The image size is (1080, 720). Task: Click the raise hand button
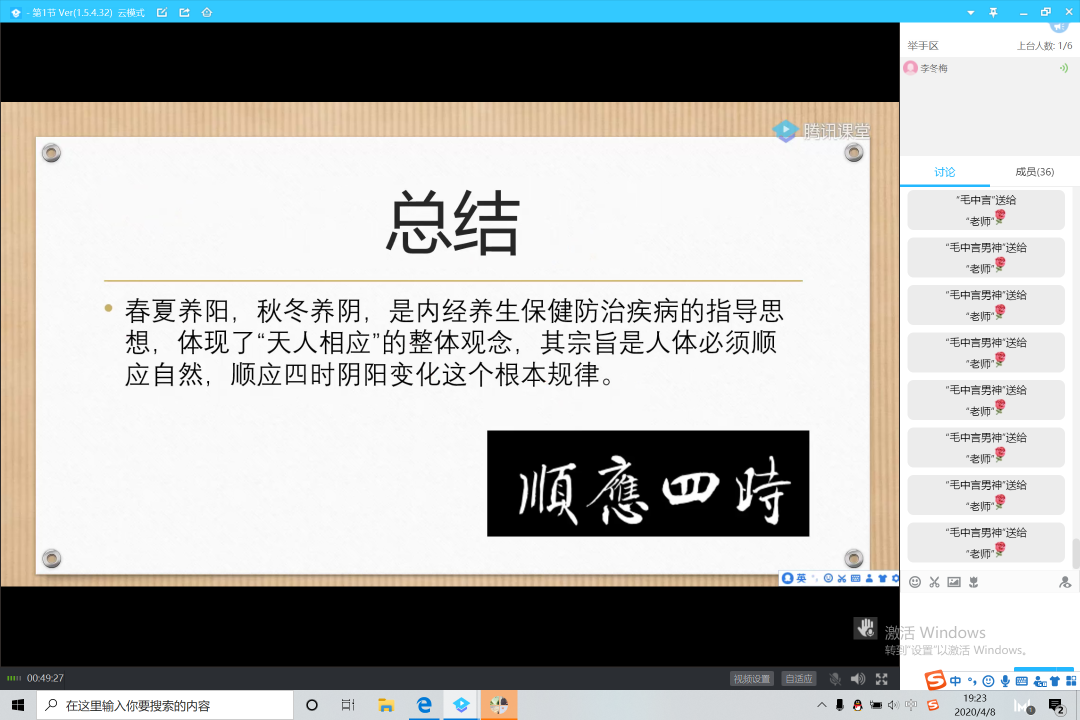(x=865, y=628)
